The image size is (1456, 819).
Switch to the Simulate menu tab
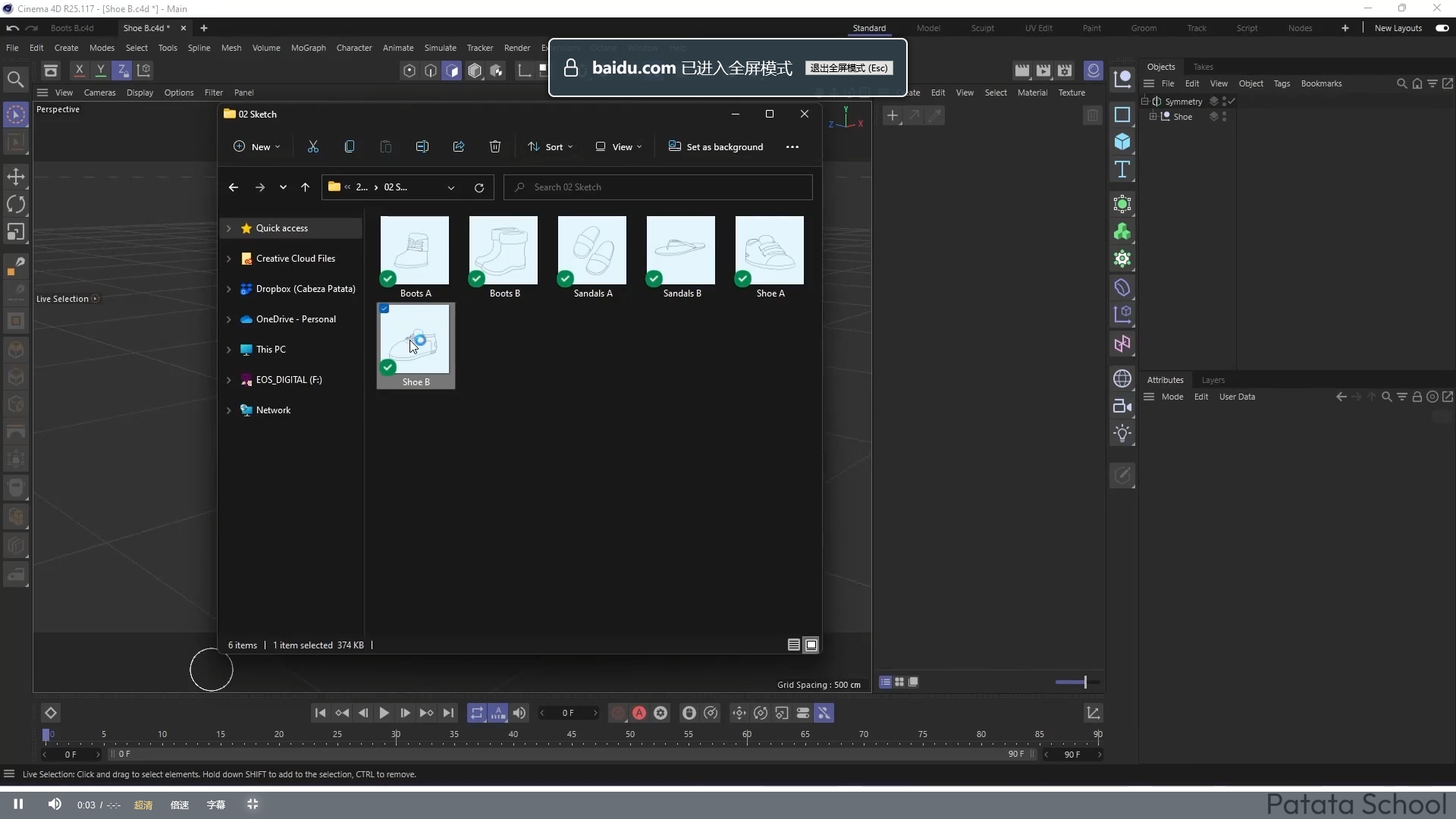[x=440, y=48]
